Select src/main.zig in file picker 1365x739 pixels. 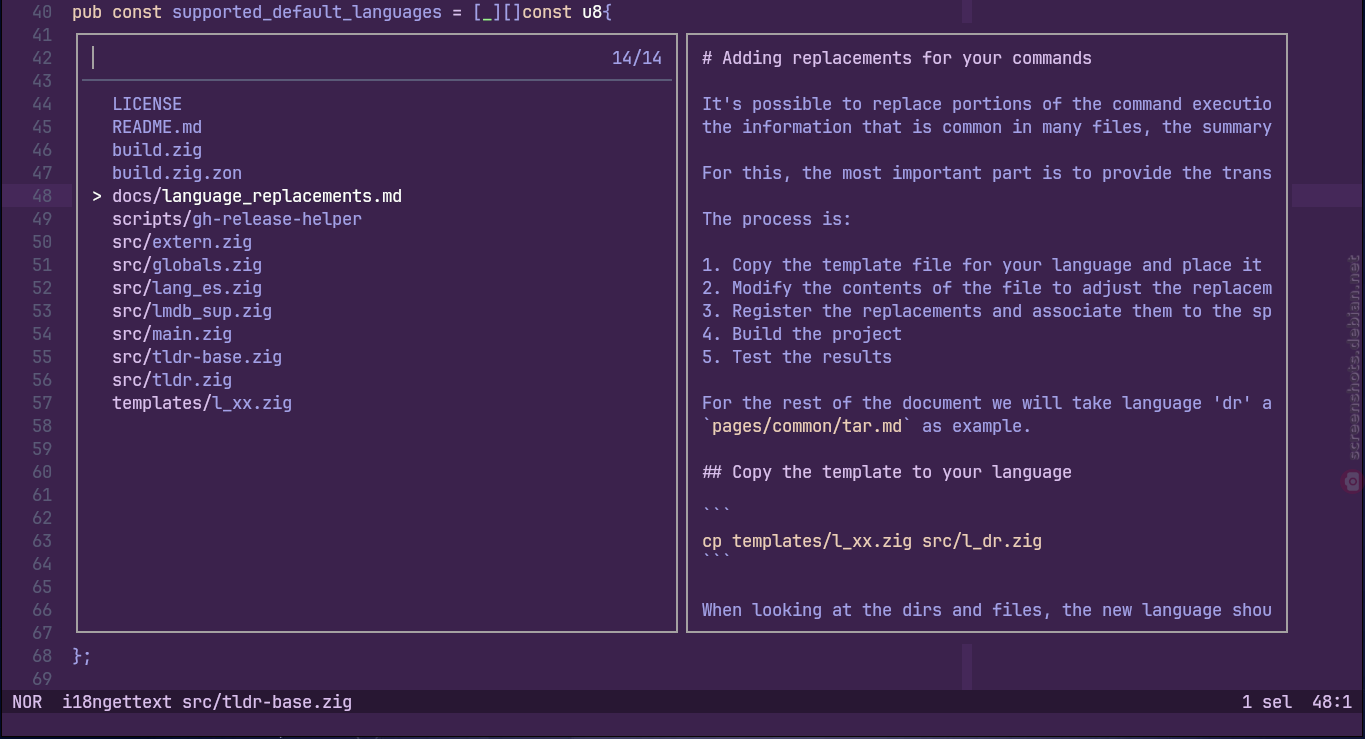[172, 334]
